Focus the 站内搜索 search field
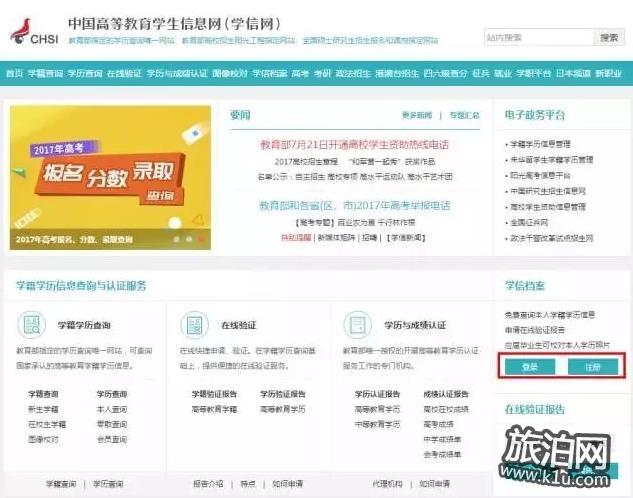633x498 pixels. pos(539,38)
